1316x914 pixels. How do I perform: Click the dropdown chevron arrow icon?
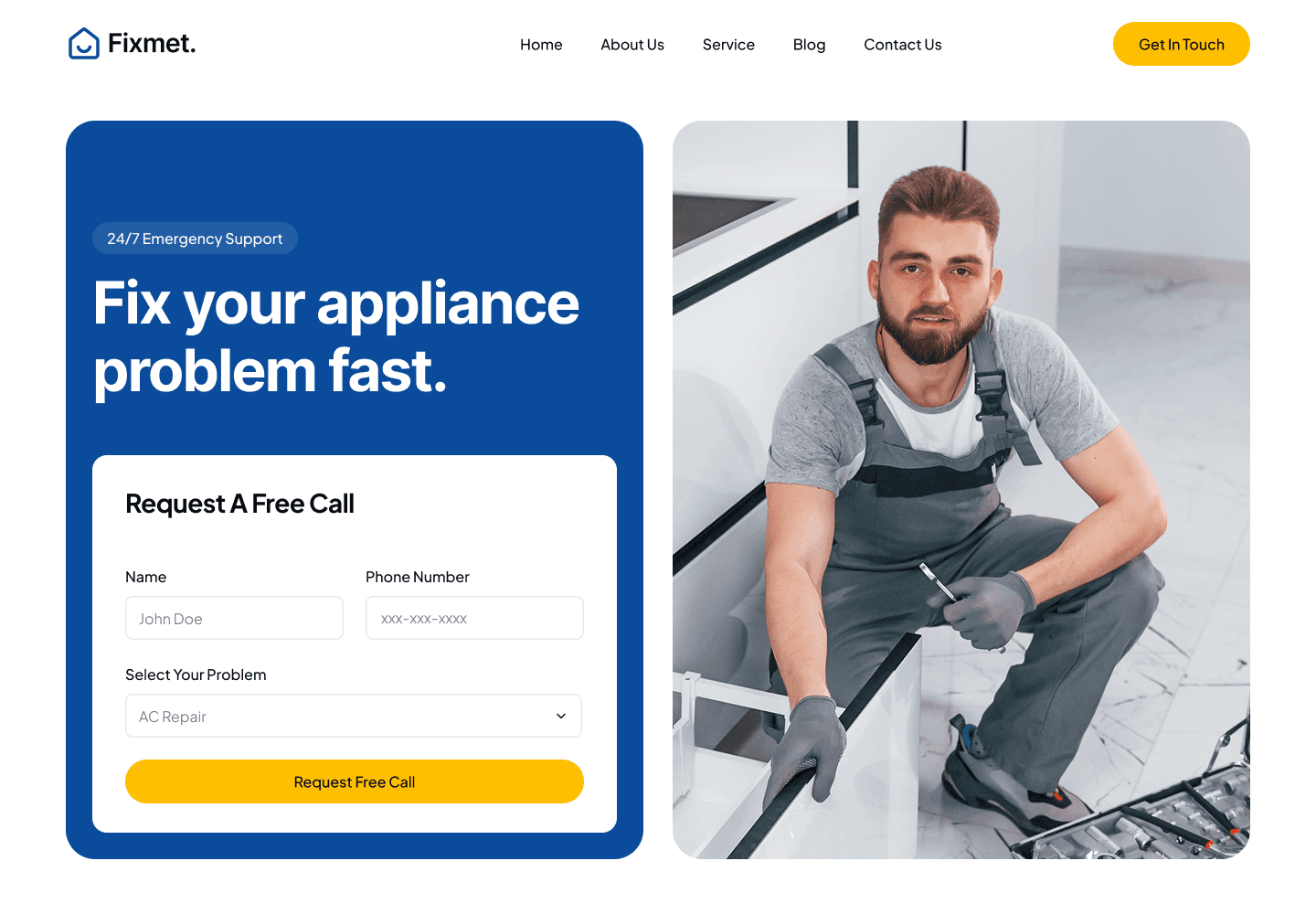coord(561,716)
